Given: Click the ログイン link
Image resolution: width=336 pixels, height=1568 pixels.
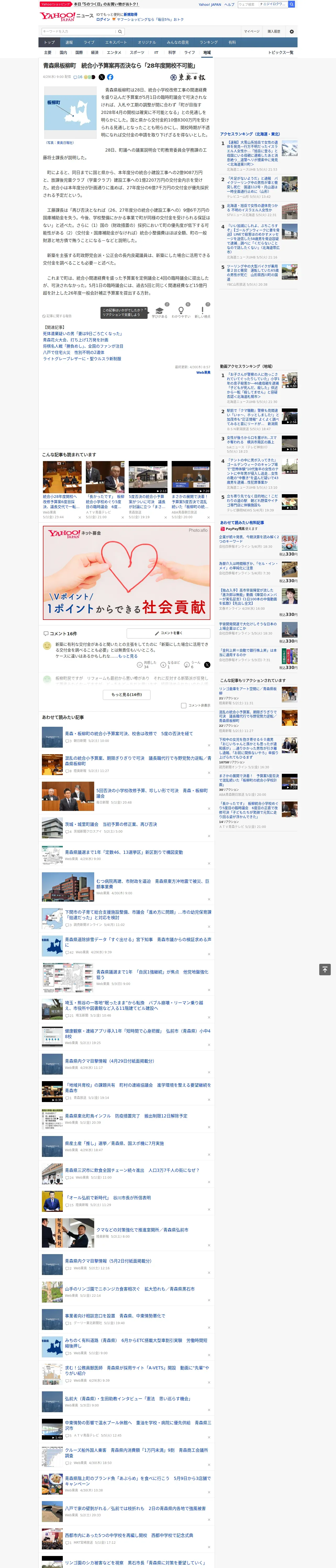Looking at the screenshot, I should tap(103, 20).
